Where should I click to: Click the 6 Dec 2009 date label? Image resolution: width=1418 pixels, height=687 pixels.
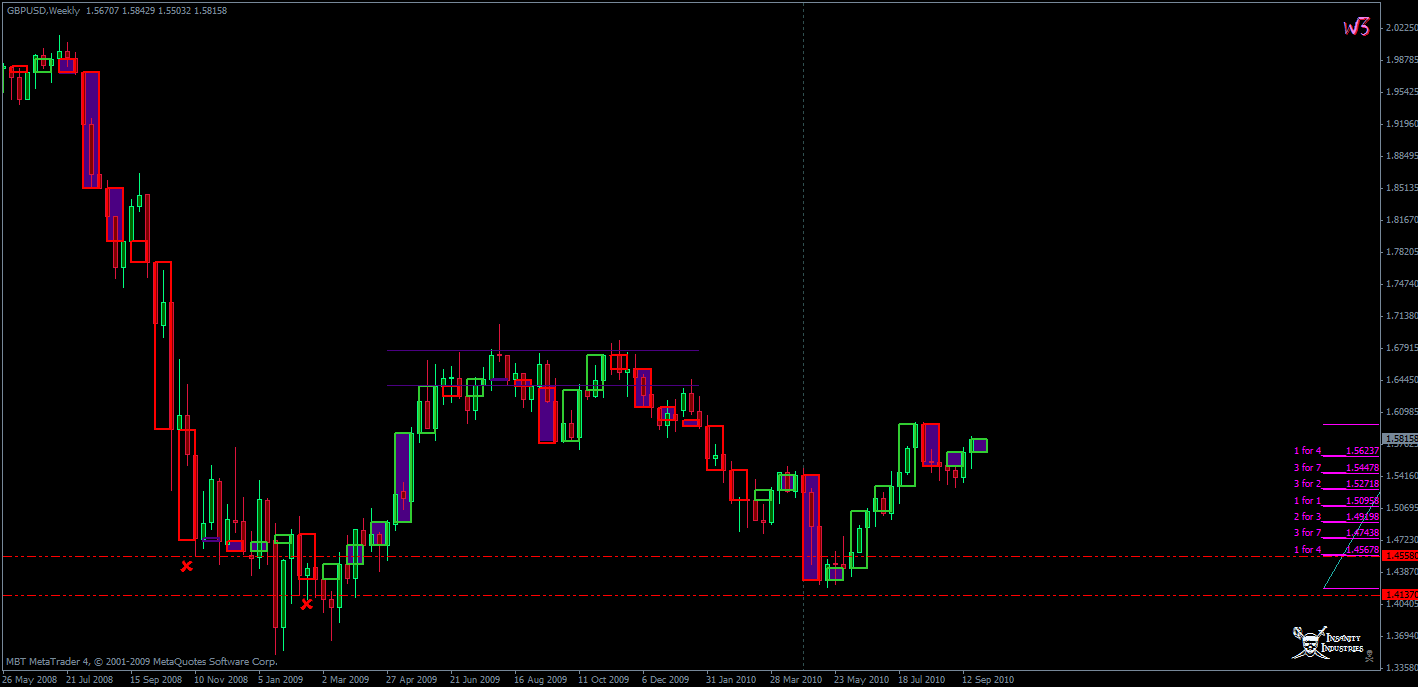tap(666, 679)
